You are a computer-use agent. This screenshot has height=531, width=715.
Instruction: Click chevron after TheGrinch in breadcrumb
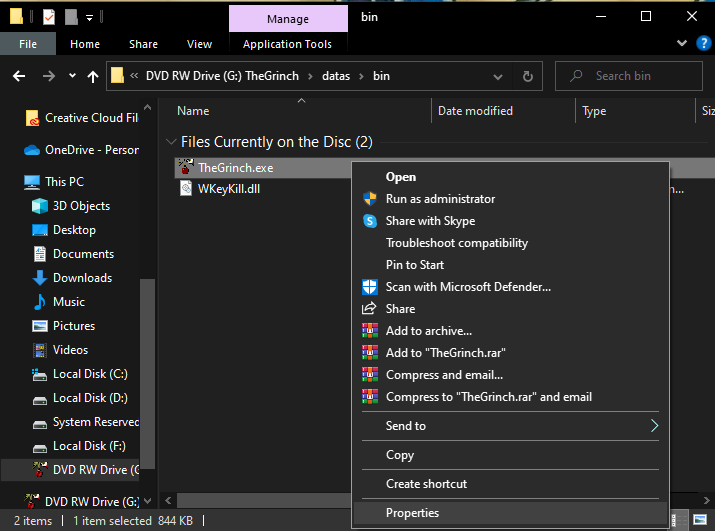click(310, 76)
